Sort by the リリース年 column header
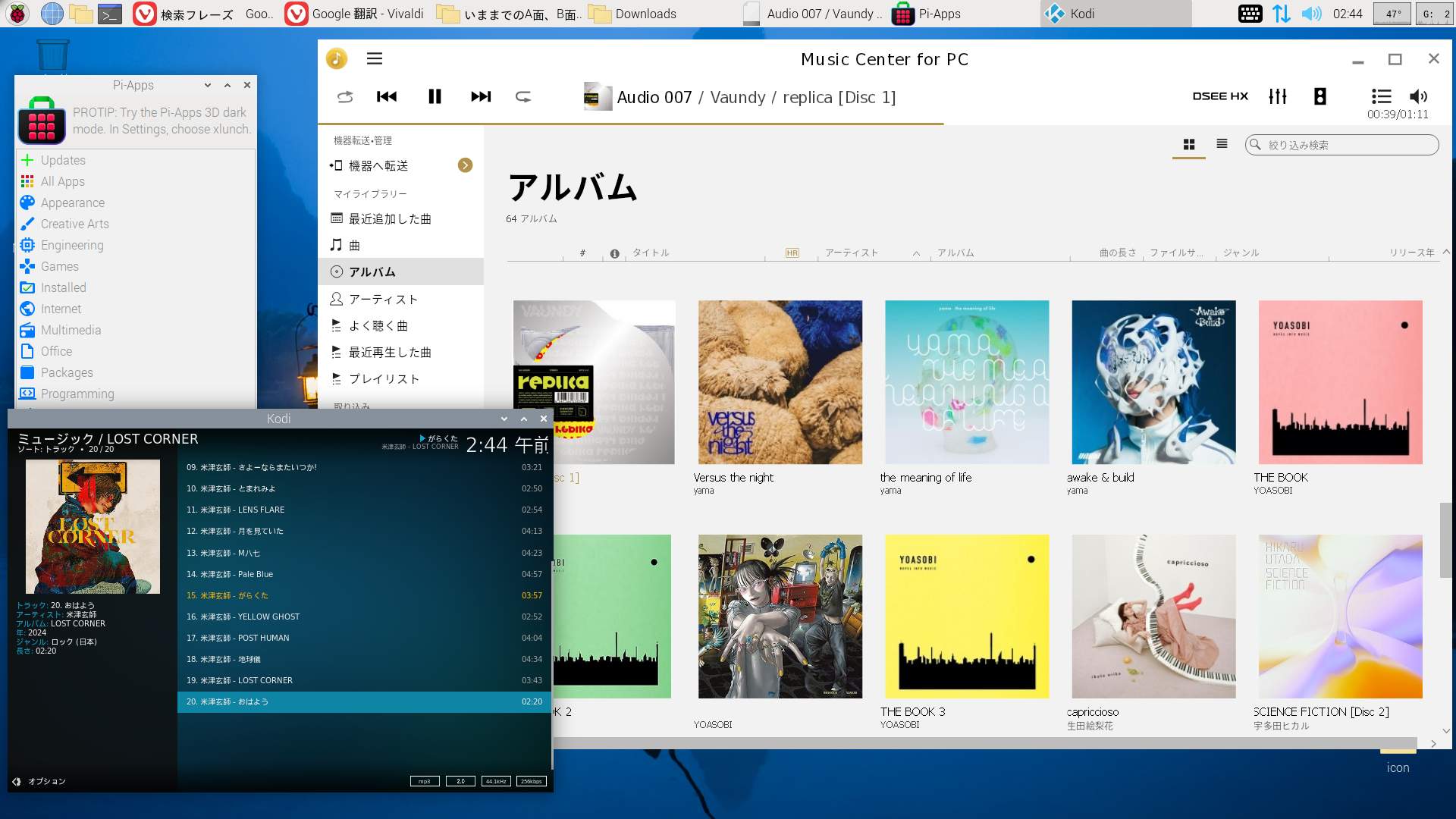 1411,253
